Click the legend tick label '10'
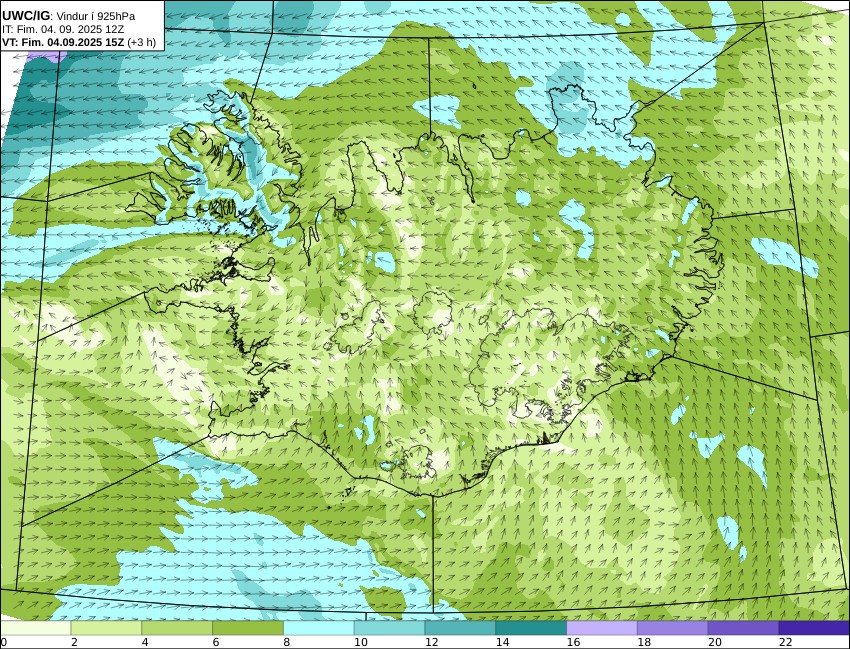Screen dimensions: 850x649 coord(360,642)
